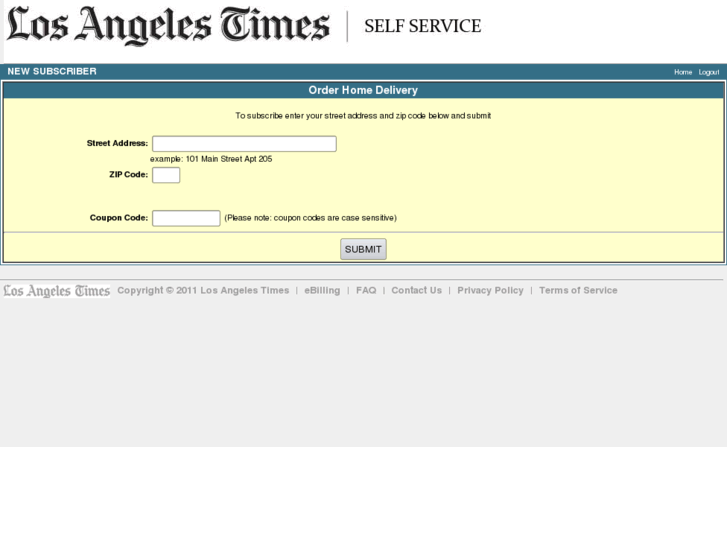Viewport: 727px width, 545px height.
Task: Click the example address hint text
Action: [x=211, y=159]
